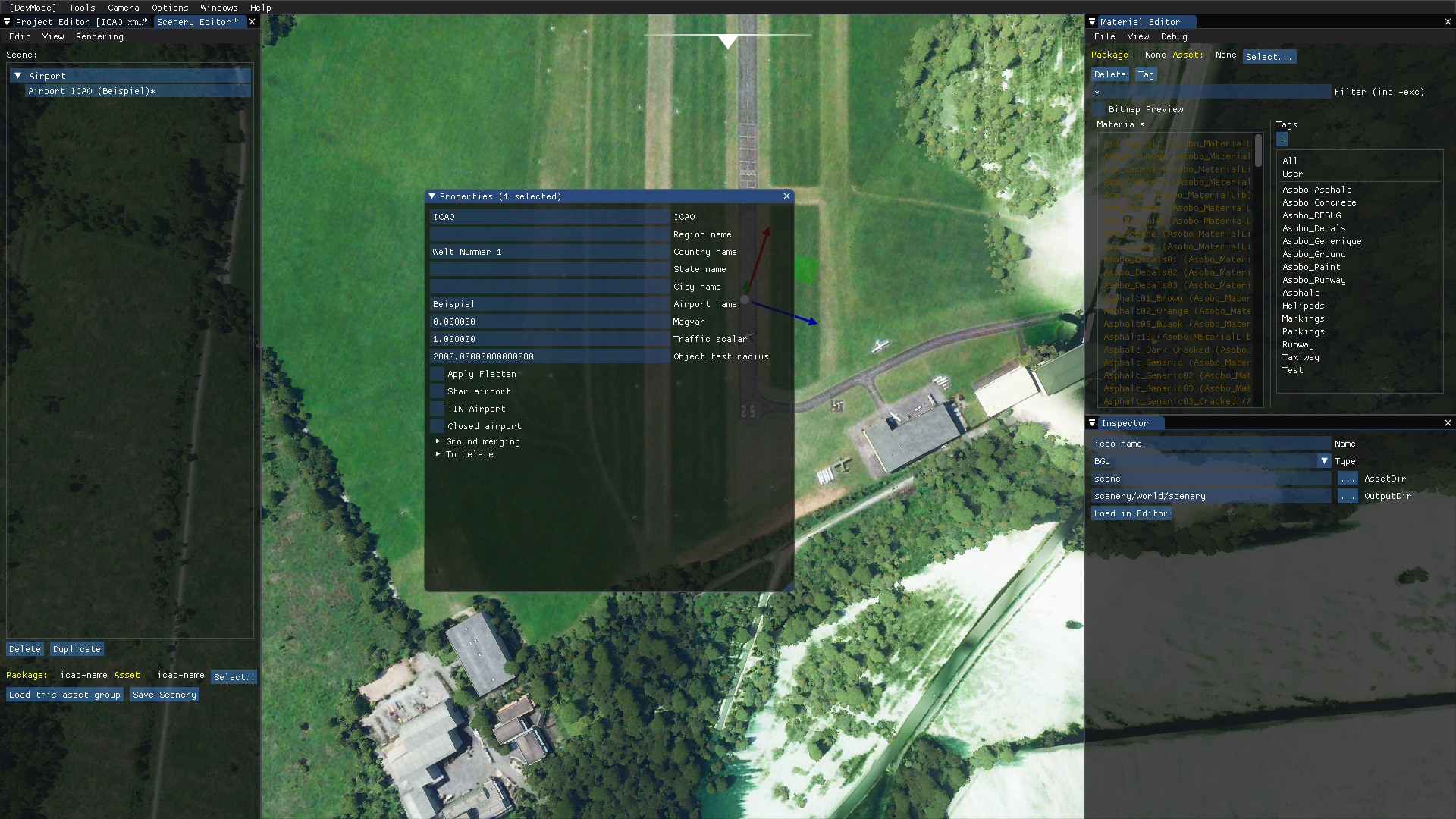Click Load this asset group
1456x819 pixels.
[x=64, y=695]
